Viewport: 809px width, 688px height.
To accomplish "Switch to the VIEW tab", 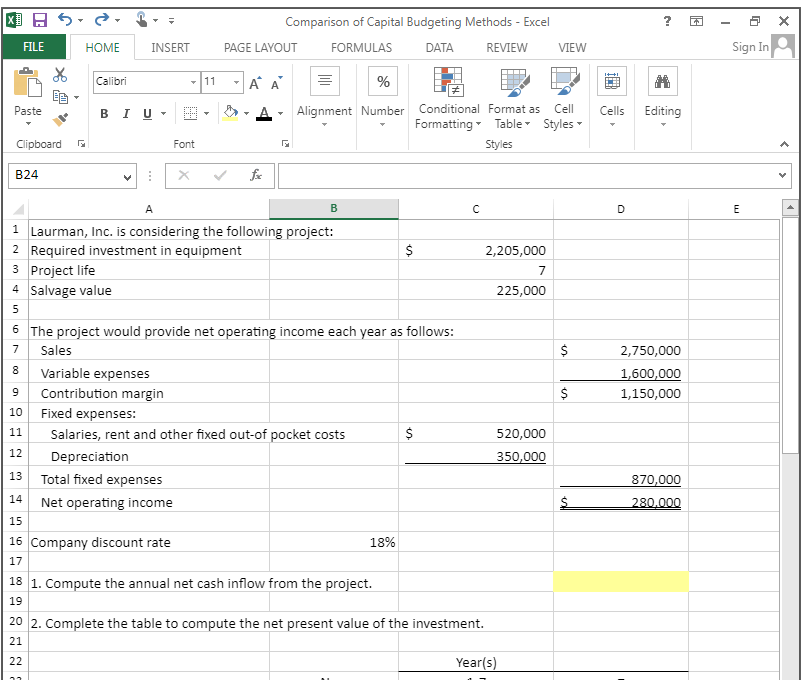I will (x=572, y=47).
